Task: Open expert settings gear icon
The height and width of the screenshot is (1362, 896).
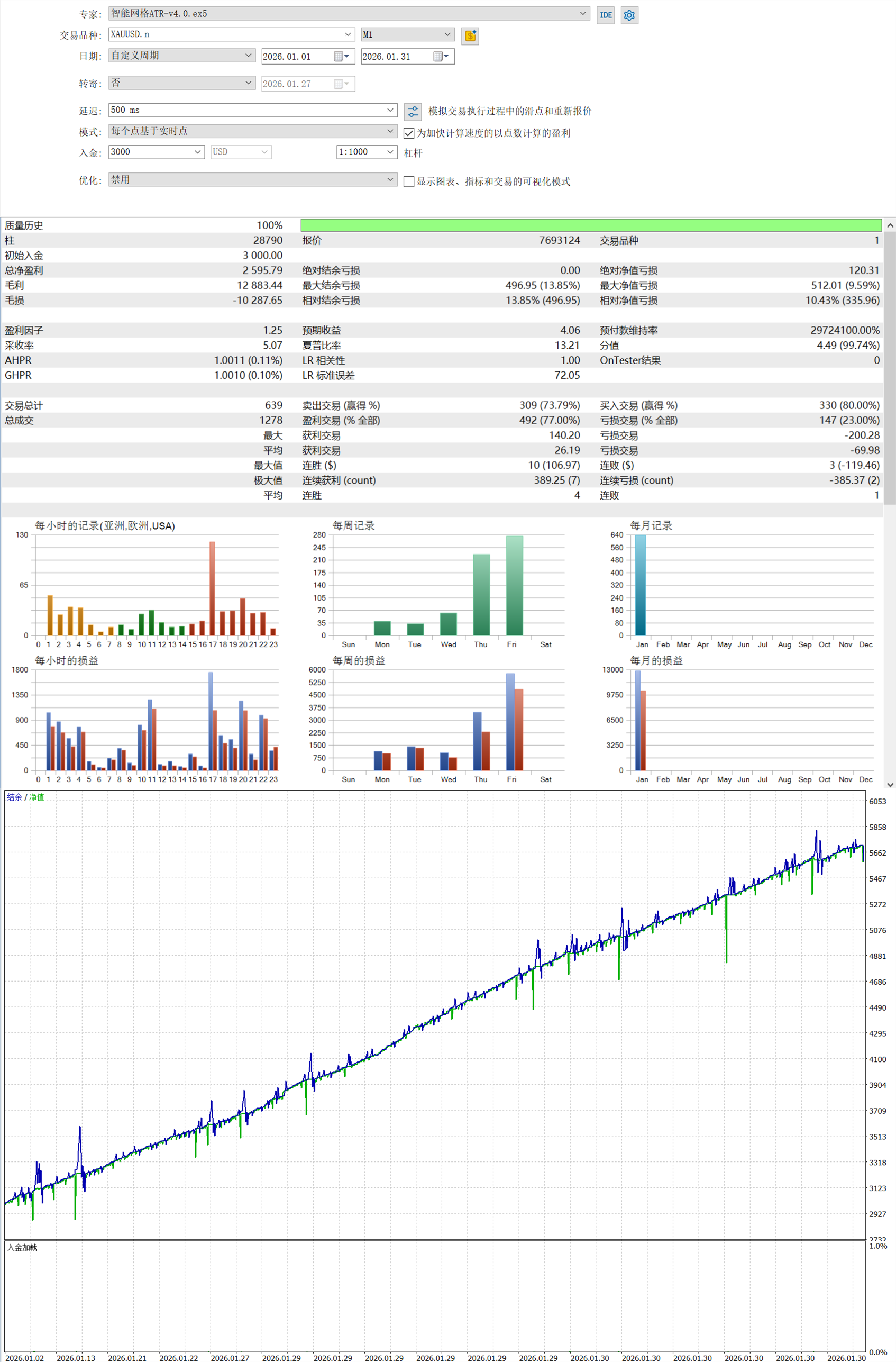Action: (629, 15)
